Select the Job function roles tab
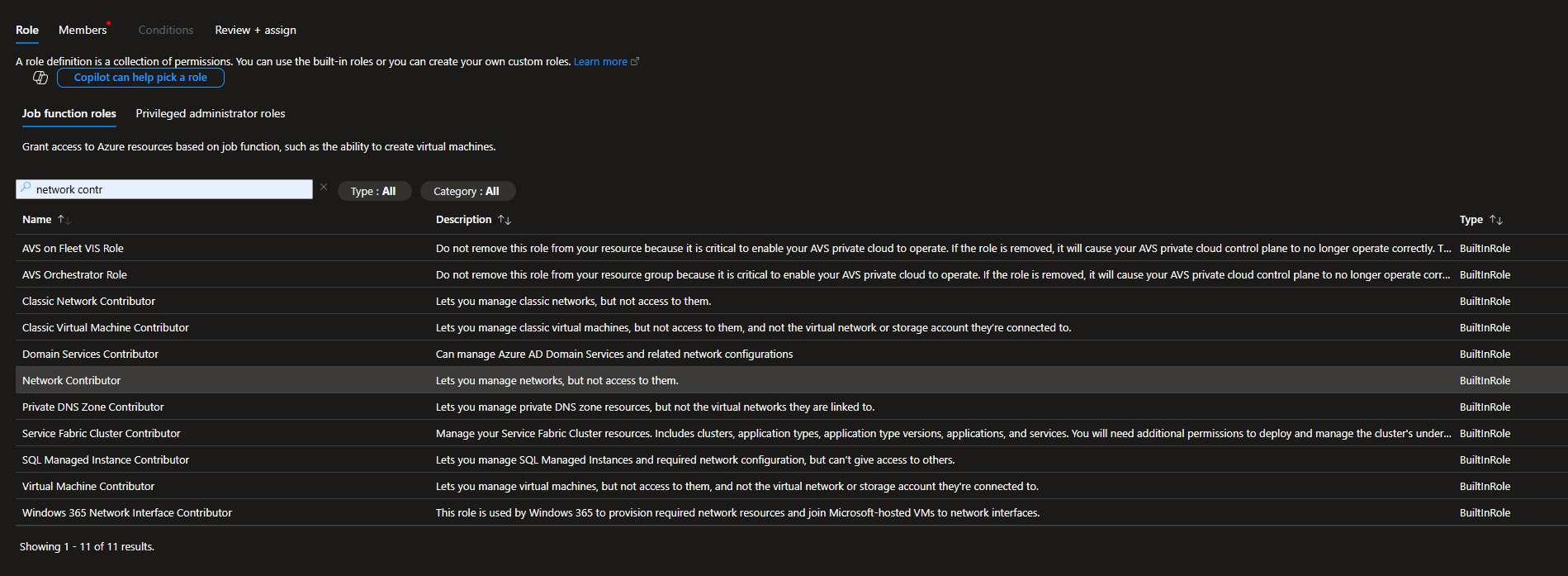Image resolution: width=1568 pixels, height=576 pixels. (69, 113)
